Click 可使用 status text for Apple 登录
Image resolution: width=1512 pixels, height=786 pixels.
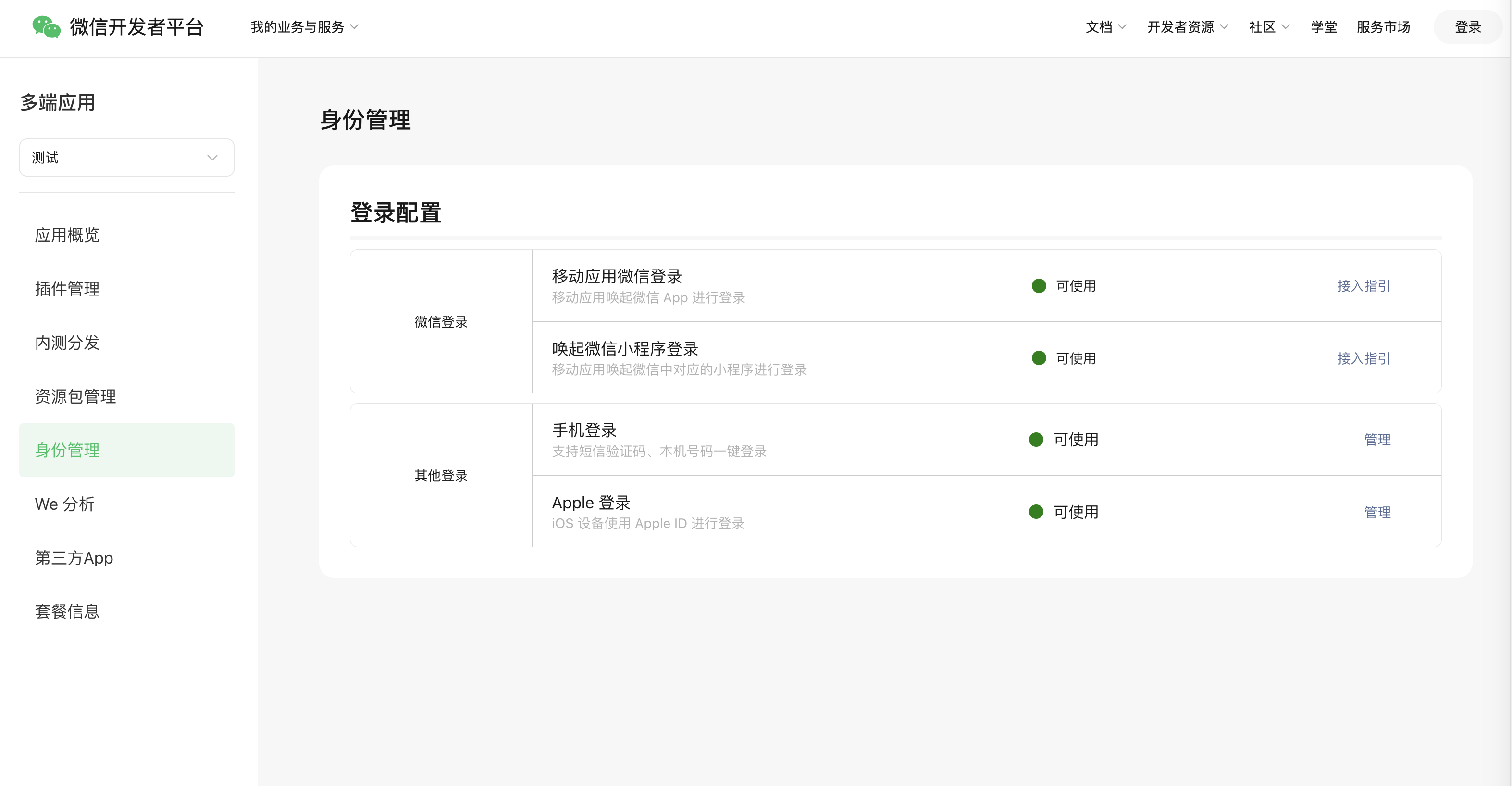coord(1075,512)
